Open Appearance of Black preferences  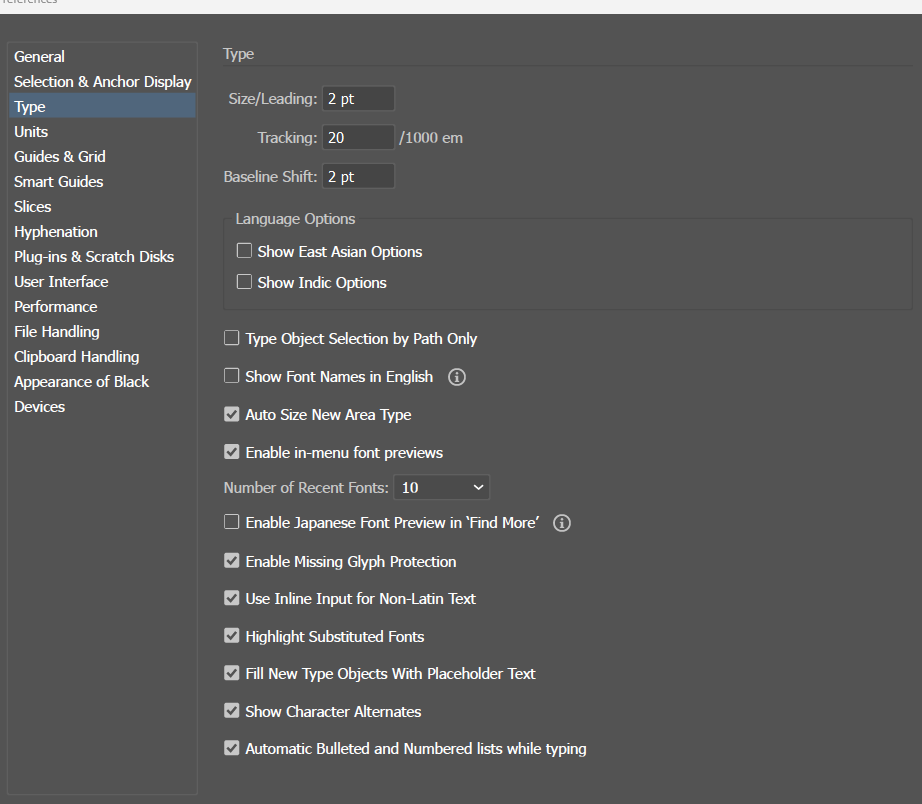[x=102, y=382]
